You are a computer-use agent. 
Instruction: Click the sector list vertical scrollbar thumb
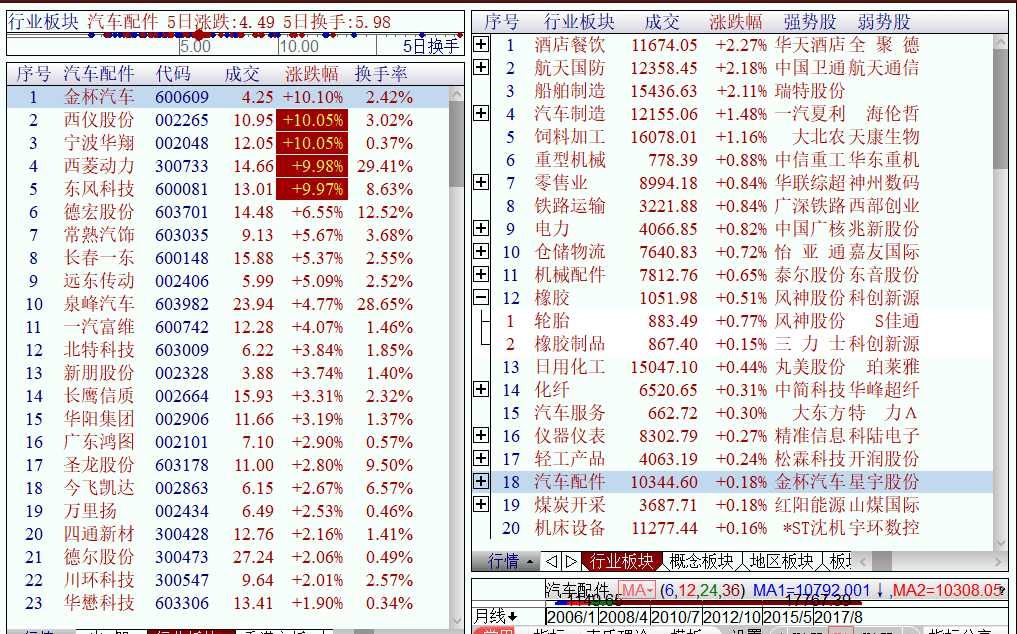point(999,108)
